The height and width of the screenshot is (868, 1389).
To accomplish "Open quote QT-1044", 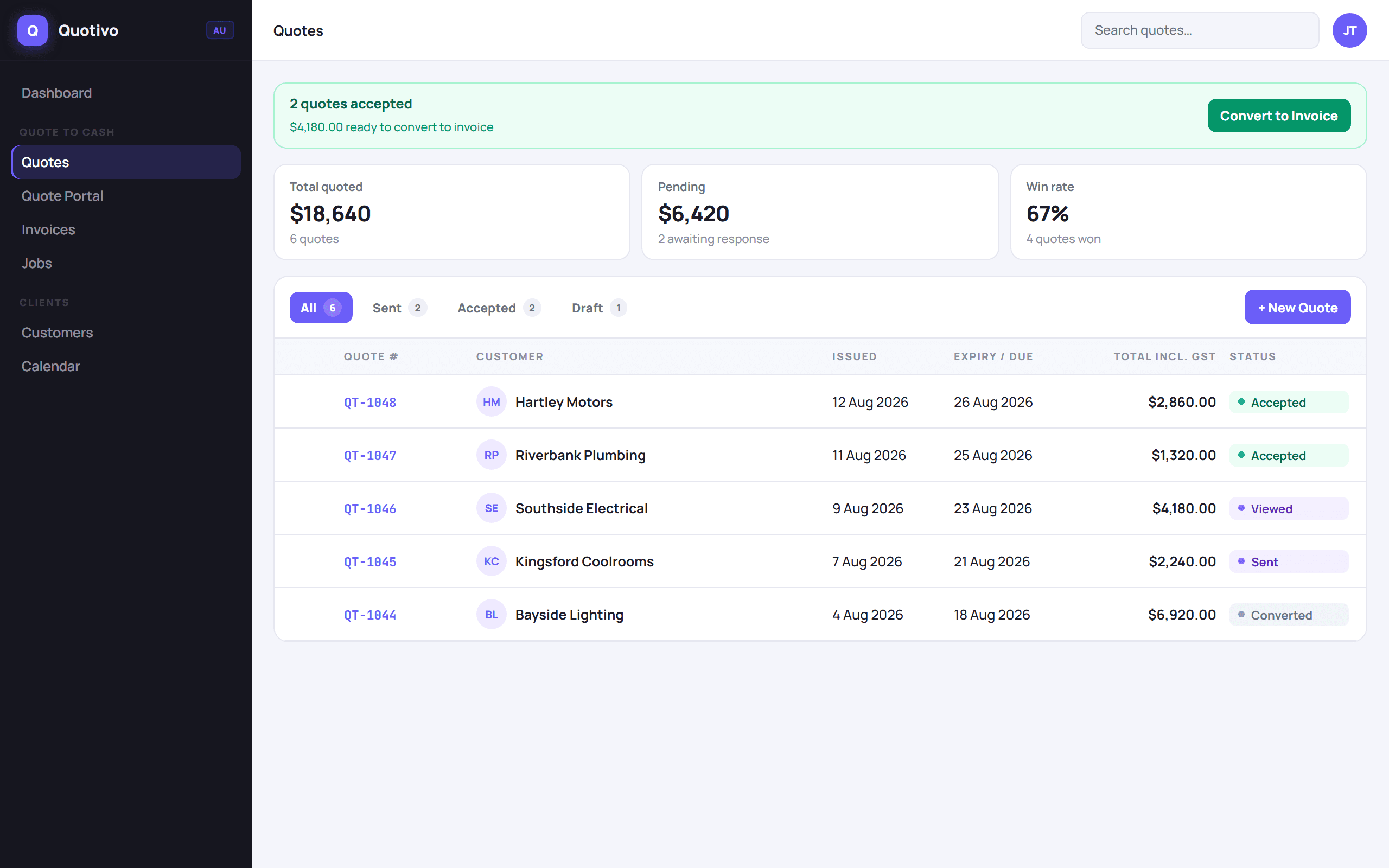I will coord(369,615).
